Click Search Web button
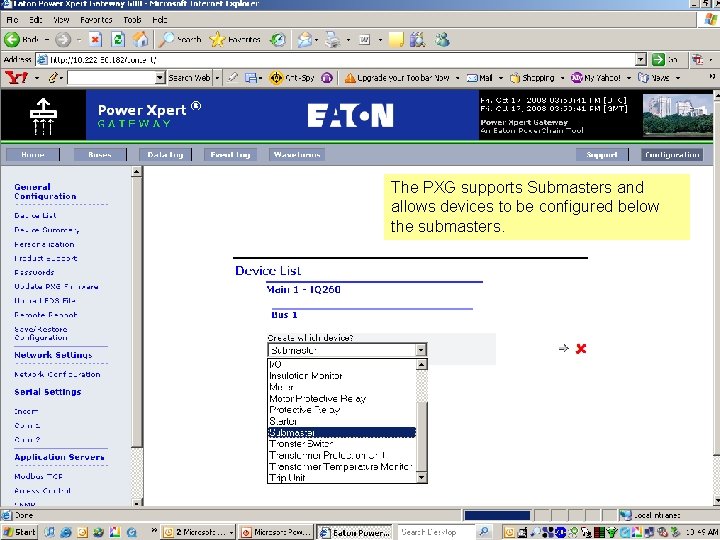Viewport: 720px width, 540px height. 189,78
